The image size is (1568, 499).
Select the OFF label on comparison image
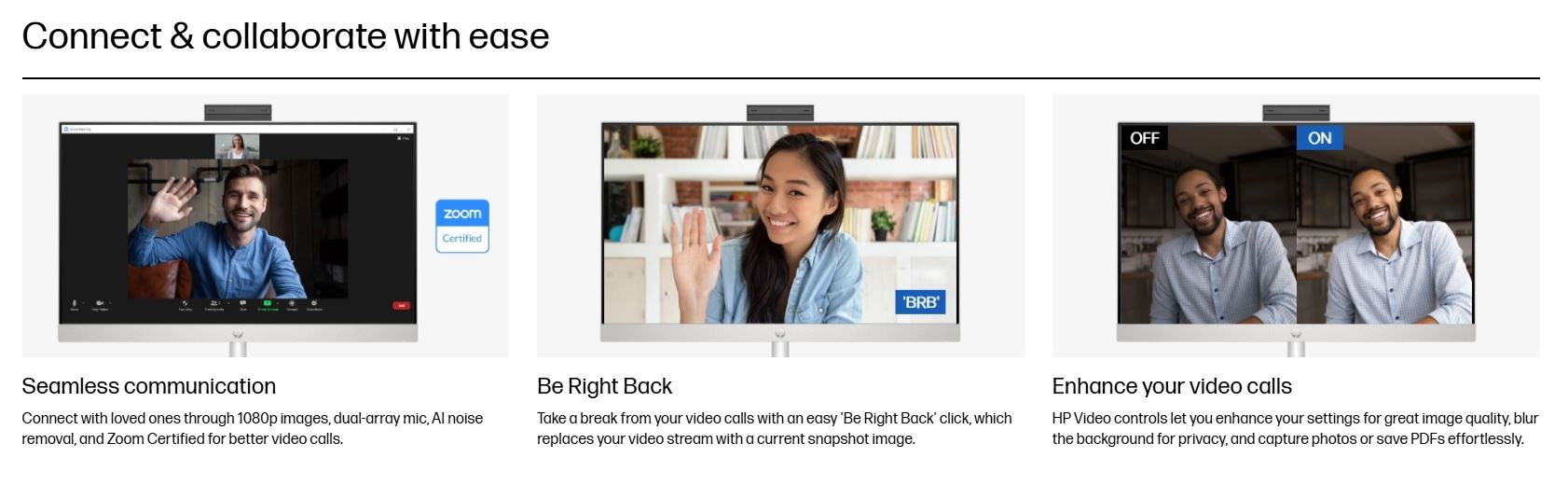pyautogui.click(x=1144, y=138)
